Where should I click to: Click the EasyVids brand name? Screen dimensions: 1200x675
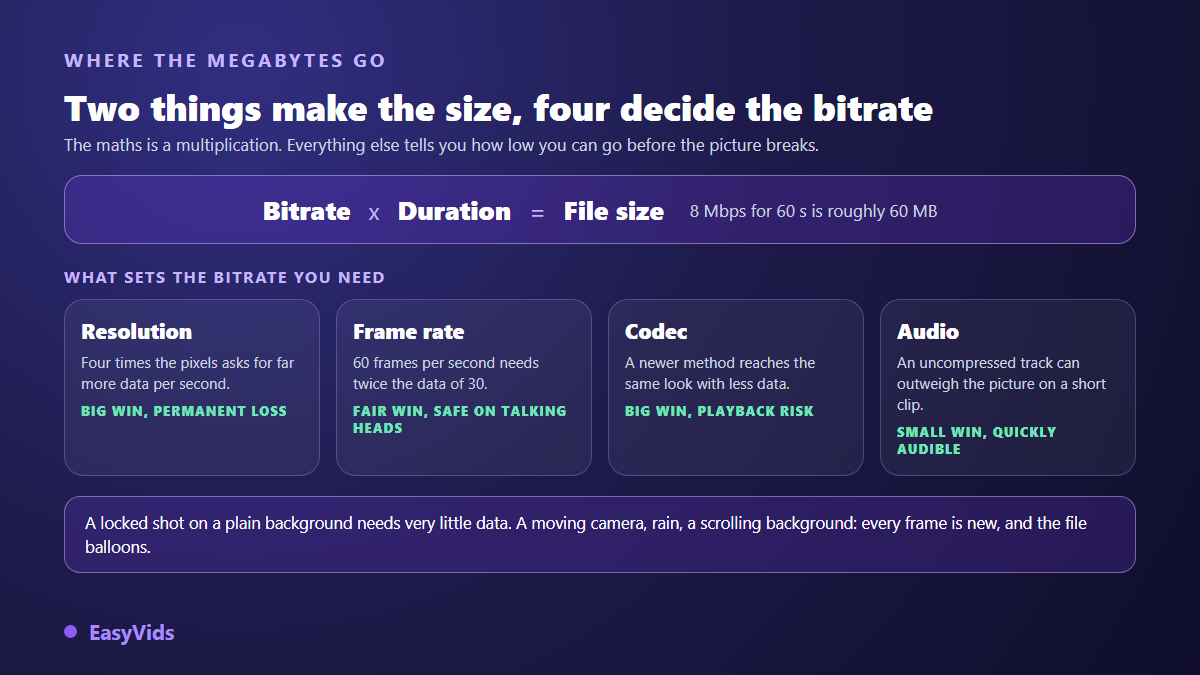pyautogui.click(x=132, y=633)
